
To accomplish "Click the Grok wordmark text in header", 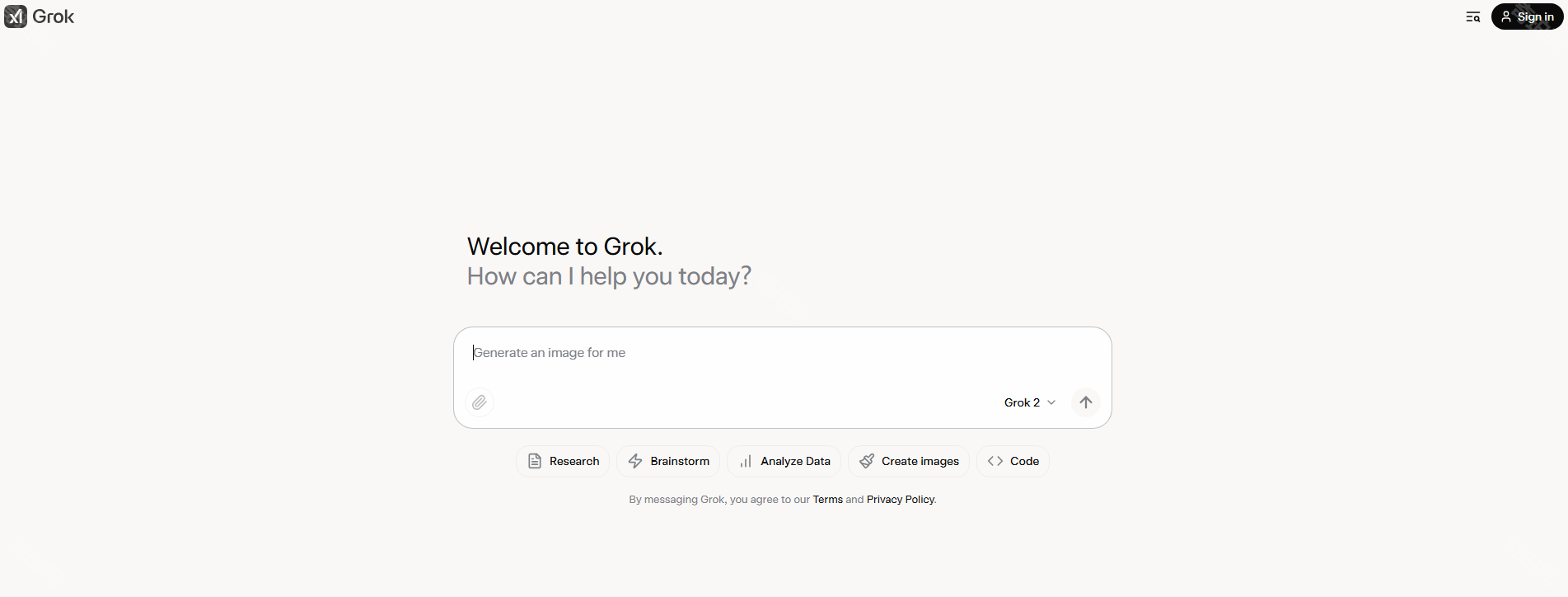I will 54,16.
